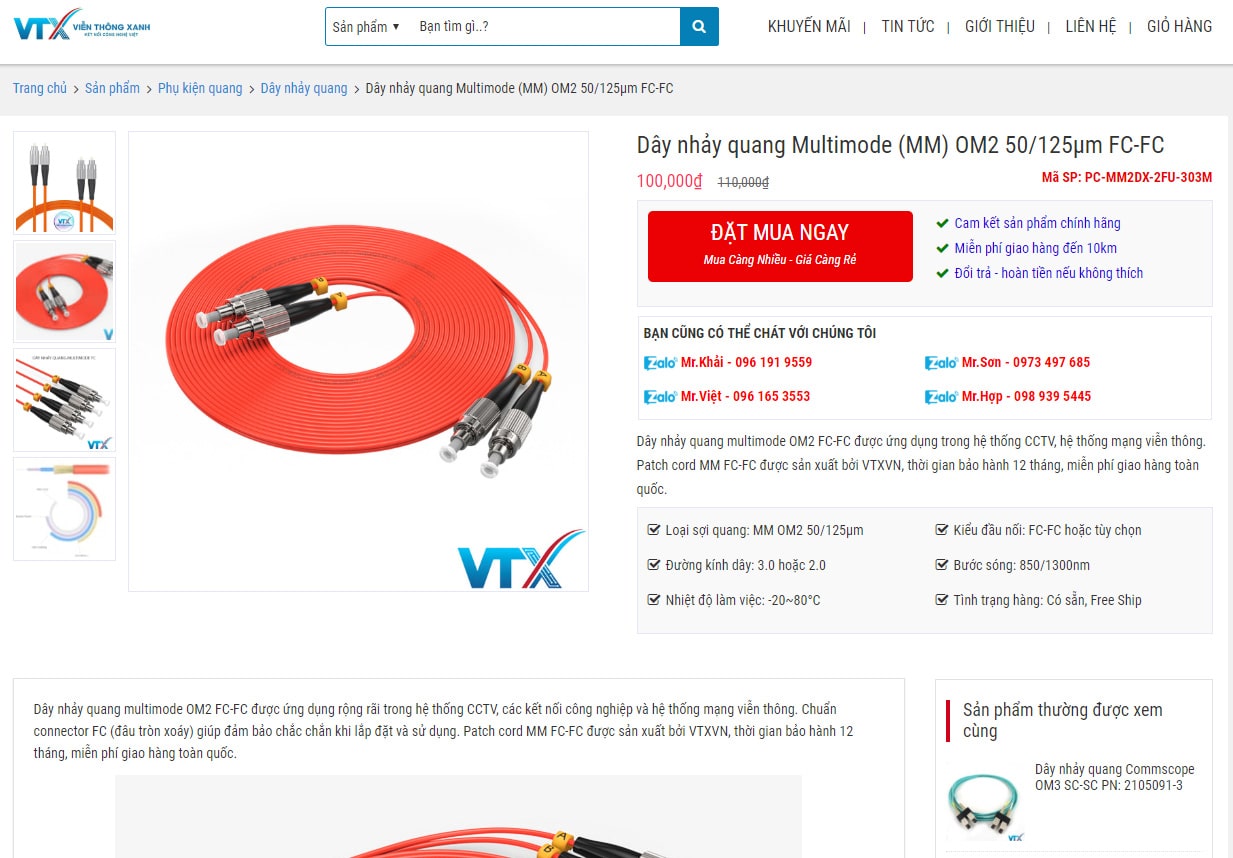Click Zalo icon next to Mr.Sơn
Screen dimensions: 1233x858
point(941,363)
